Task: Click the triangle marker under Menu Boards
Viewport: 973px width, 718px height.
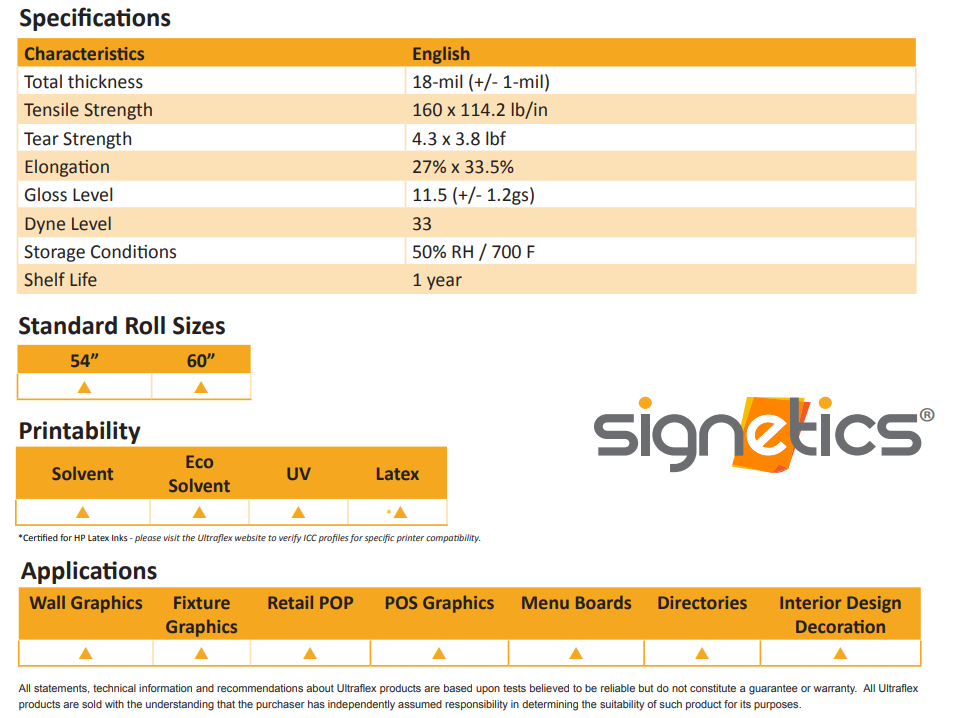Action: point(576,653)
